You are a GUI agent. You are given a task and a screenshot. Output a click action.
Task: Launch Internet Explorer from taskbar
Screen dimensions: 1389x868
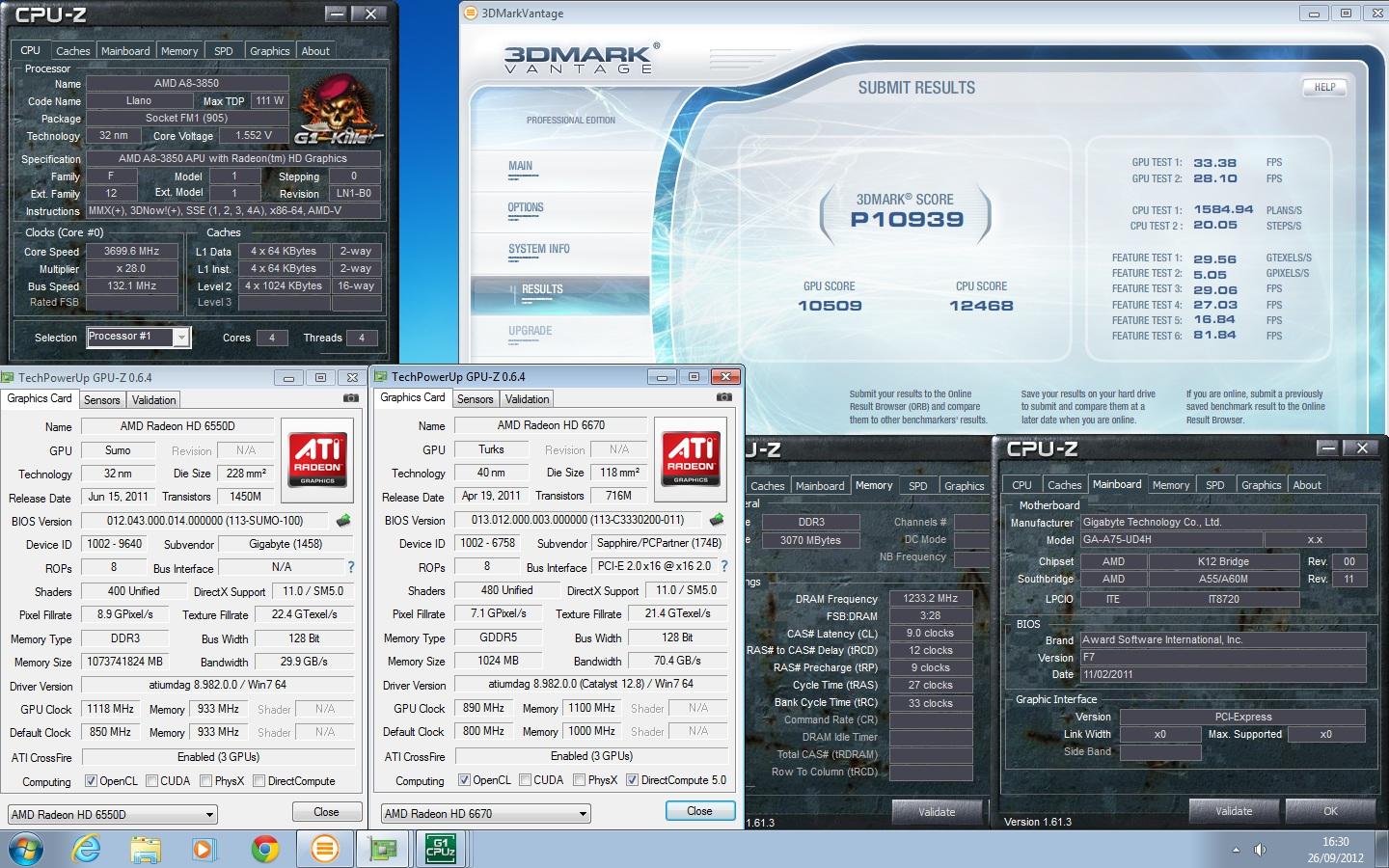87,850
